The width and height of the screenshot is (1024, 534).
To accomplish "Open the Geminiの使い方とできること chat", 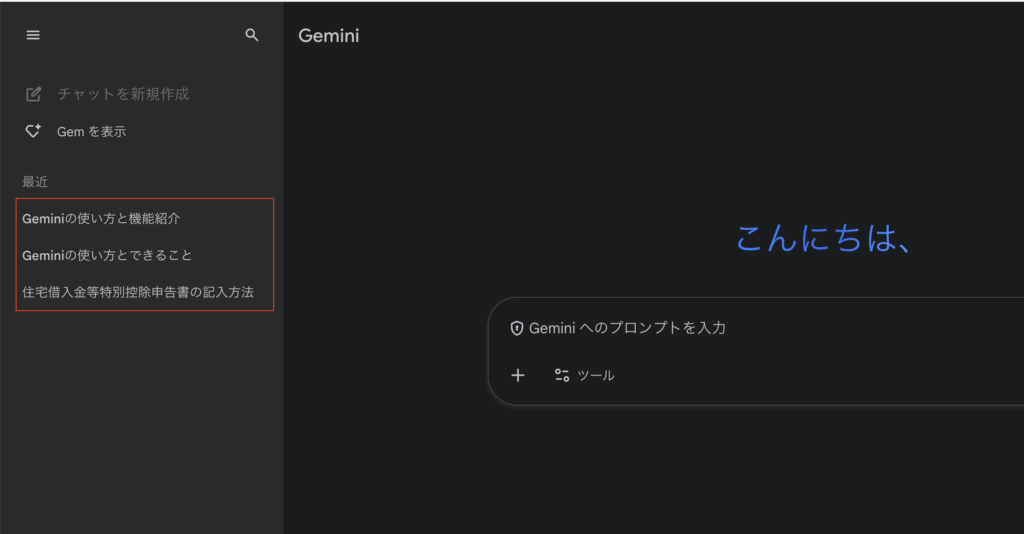I will (x=107, y=255).
